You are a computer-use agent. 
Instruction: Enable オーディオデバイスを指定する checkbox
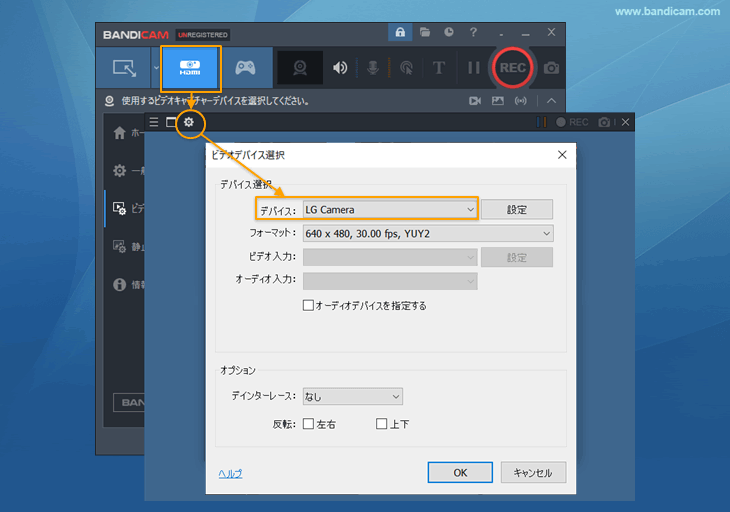pos(308,306)
